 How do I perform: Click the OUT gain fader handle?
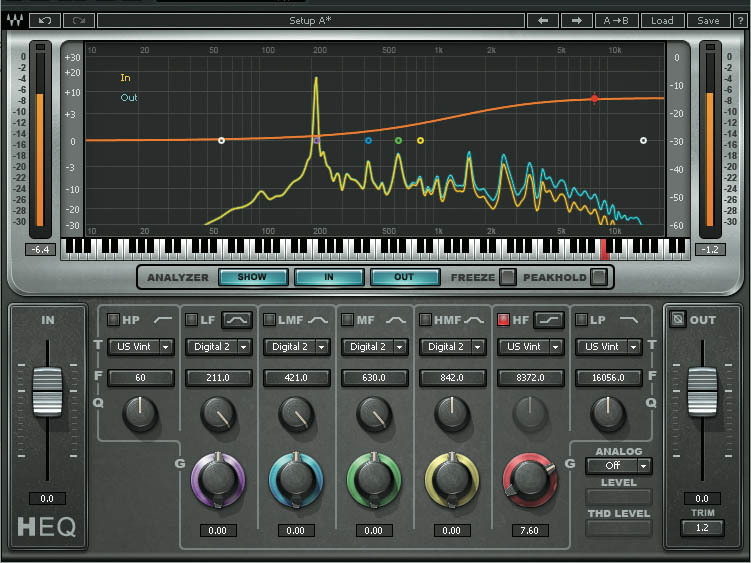coord(703,391)
